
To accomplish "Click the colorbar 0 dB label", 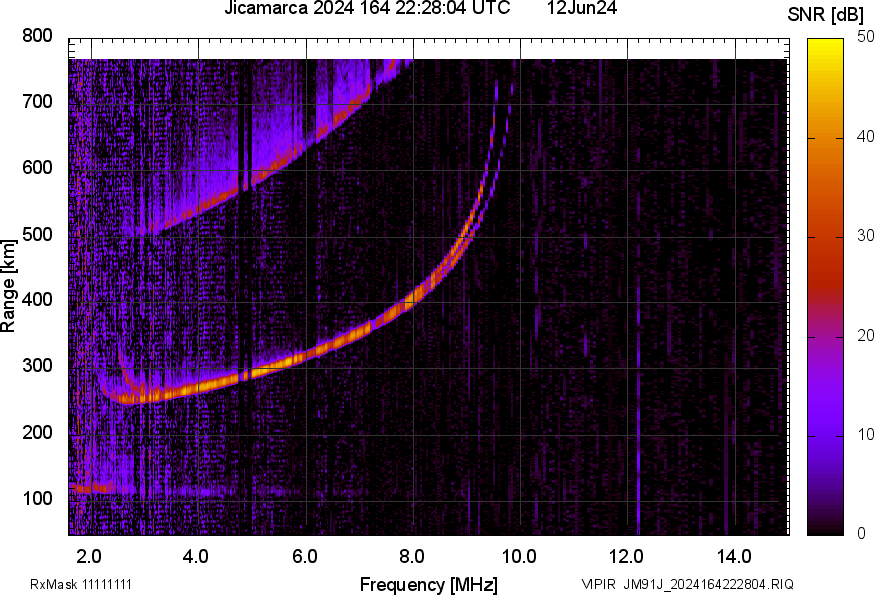I will click(x=862, y=533).
